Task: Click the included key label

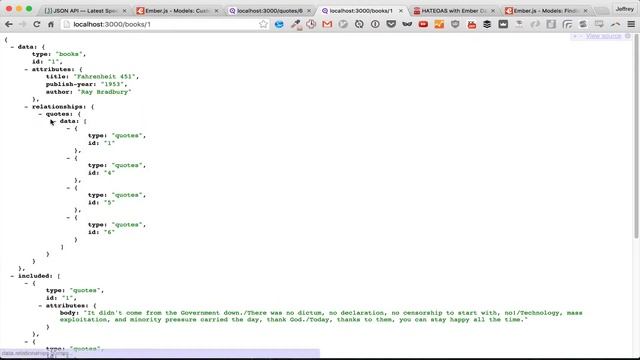Action: point(35,276)
